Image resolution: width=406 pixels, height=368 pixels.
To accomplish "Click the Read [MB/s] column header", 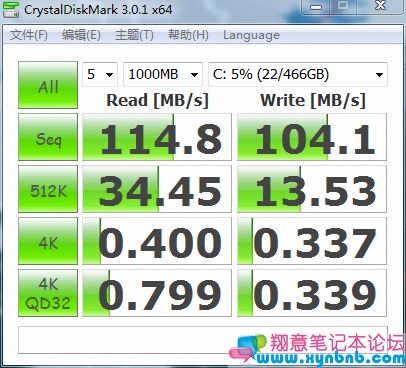I will pos(157,100).
